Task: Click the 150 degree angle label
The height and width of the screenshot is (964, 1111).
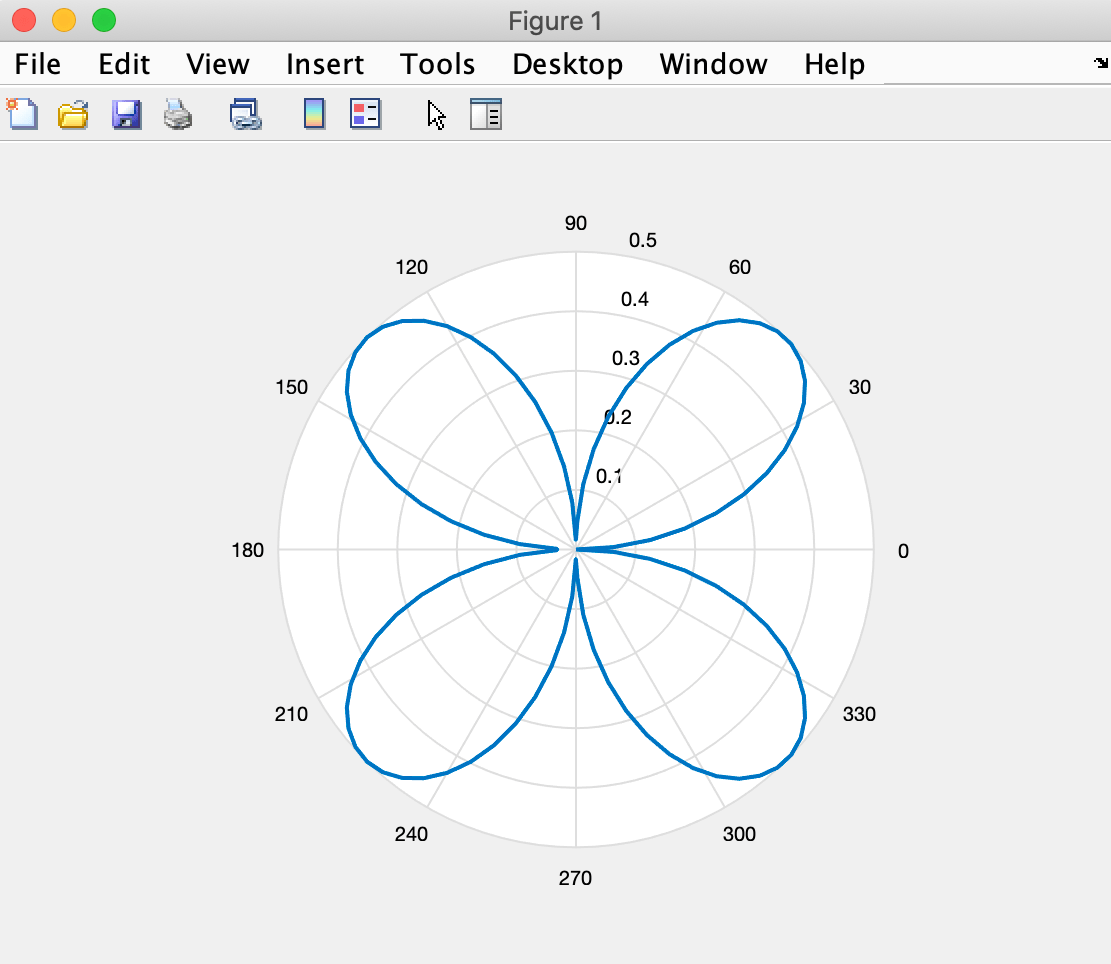Action: click(291, 387)
